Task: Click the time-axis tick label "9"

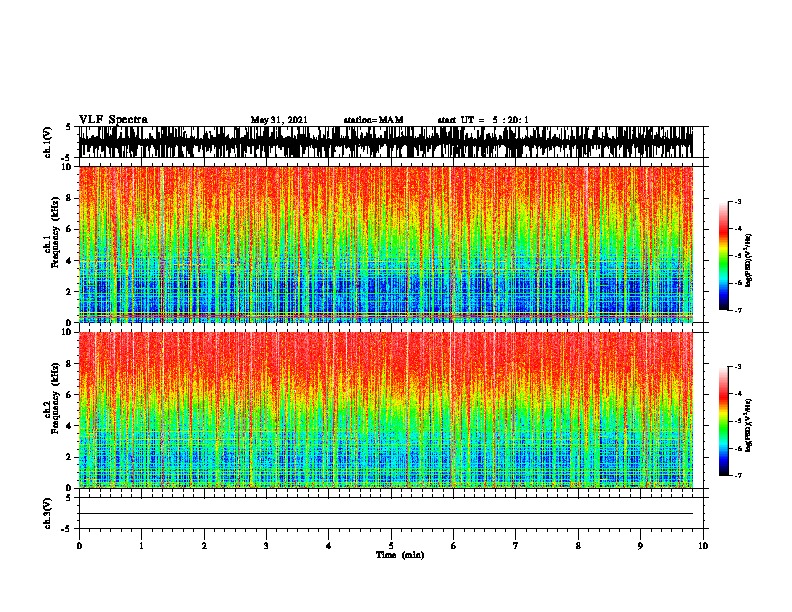Action: tap(640, 546)
